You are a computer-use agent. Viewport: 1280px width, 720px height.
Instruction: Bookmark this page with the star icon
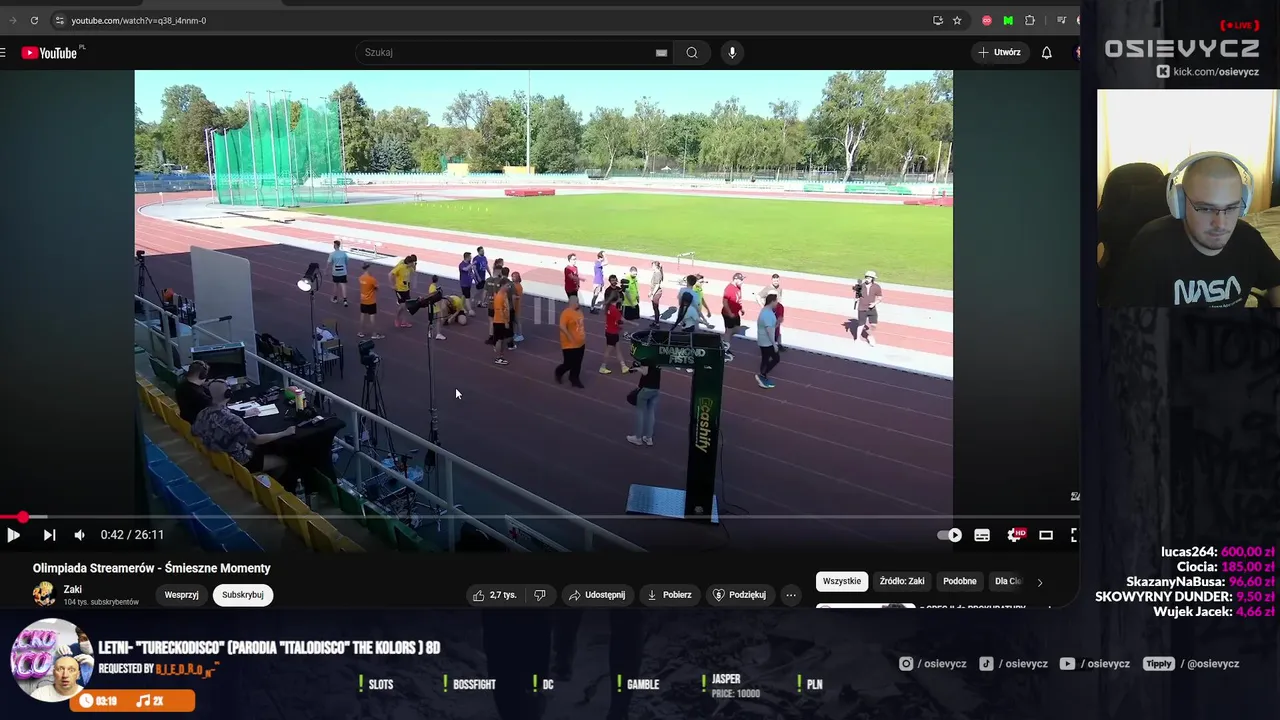(x=957, y=20)
